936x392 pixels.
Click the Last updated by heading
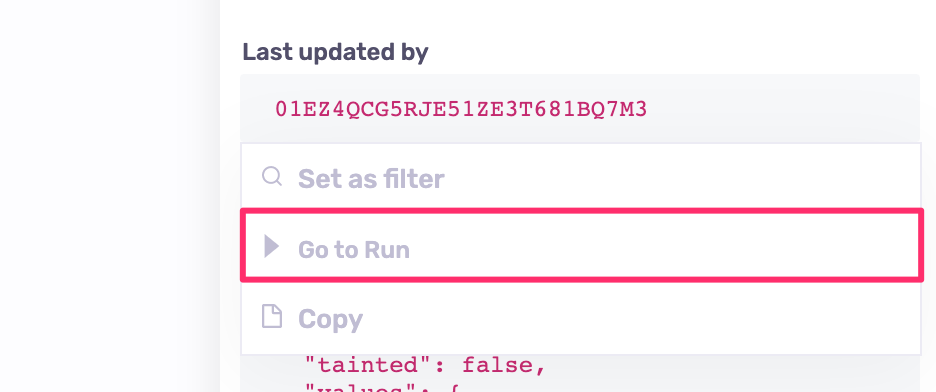(x=335, y=53)
